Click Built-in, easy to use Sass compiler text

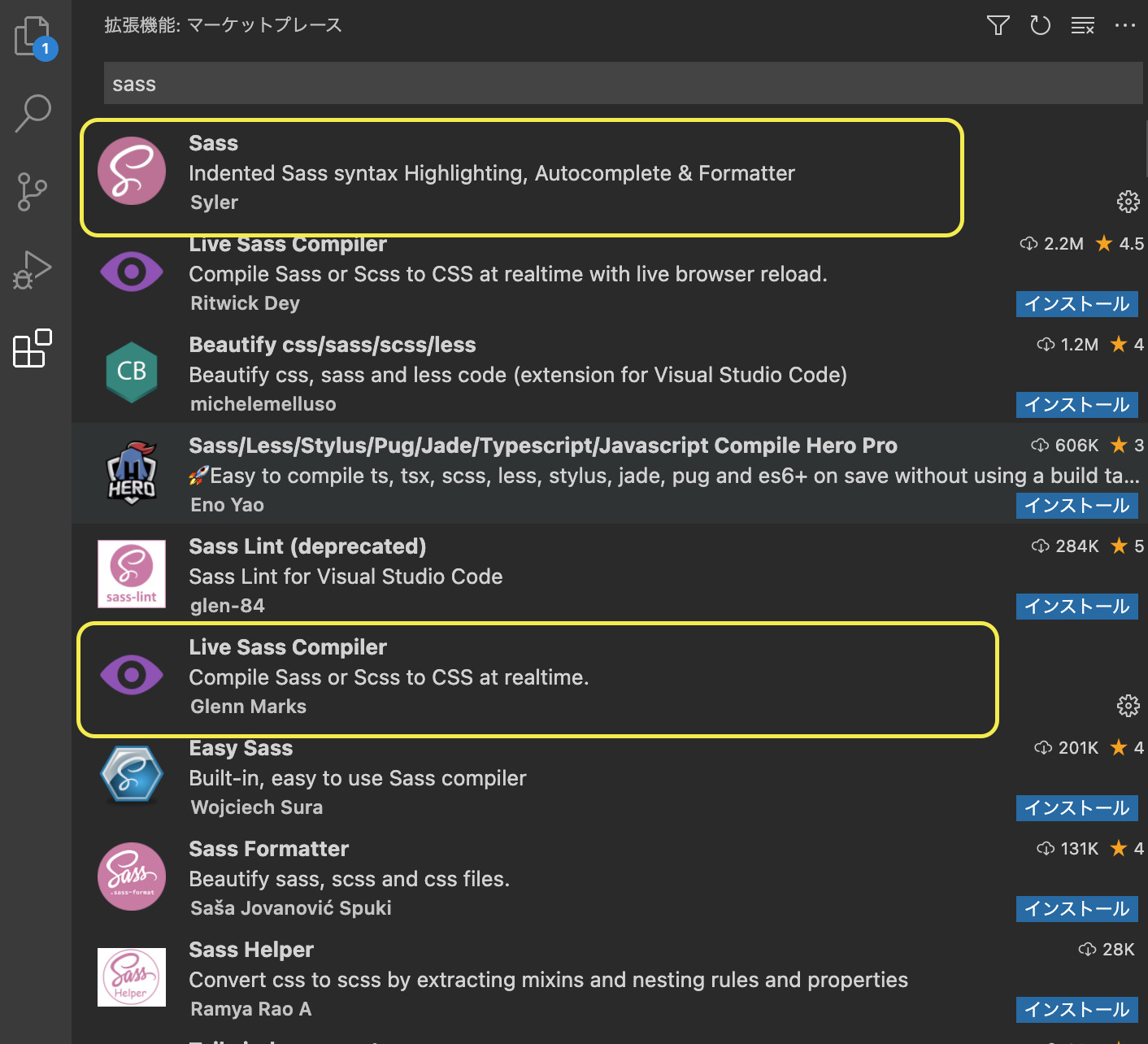pyautogui.click(x=358, y=778)
